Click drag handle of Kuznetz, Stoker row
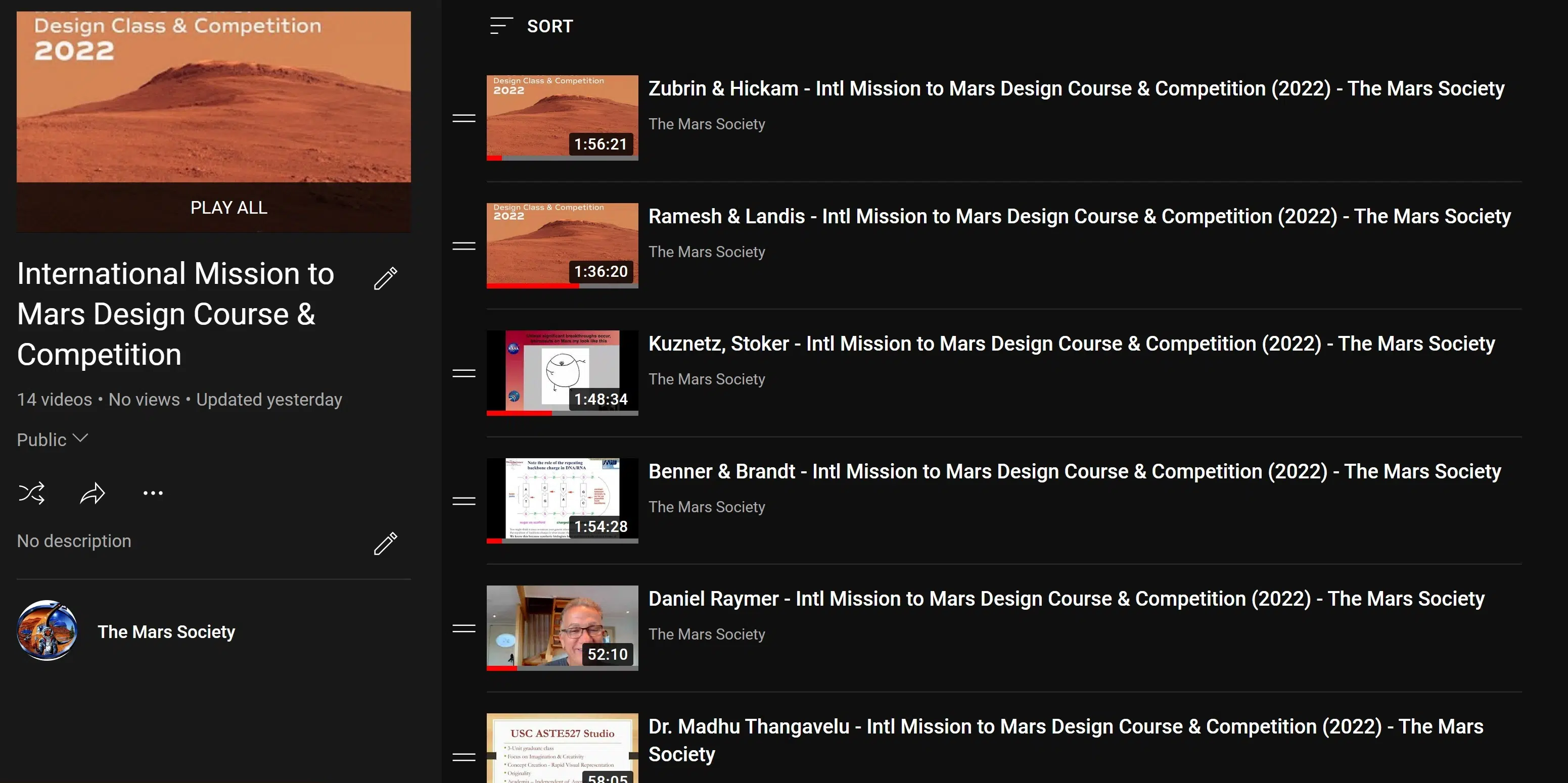Screen dimensions: 1568x783 [464, 373]
